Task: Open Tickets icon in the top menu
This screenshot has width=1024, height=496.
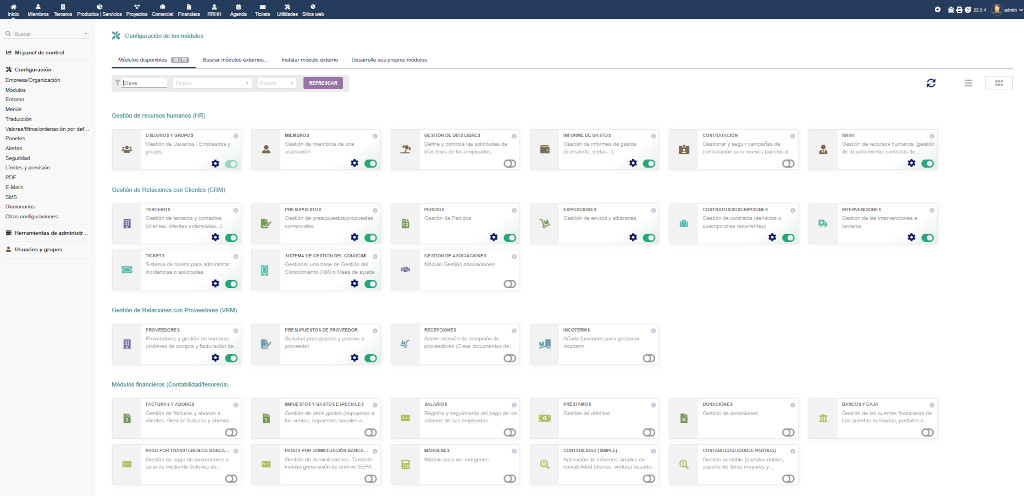Action: pyautogui.click(x=260, y=11)
